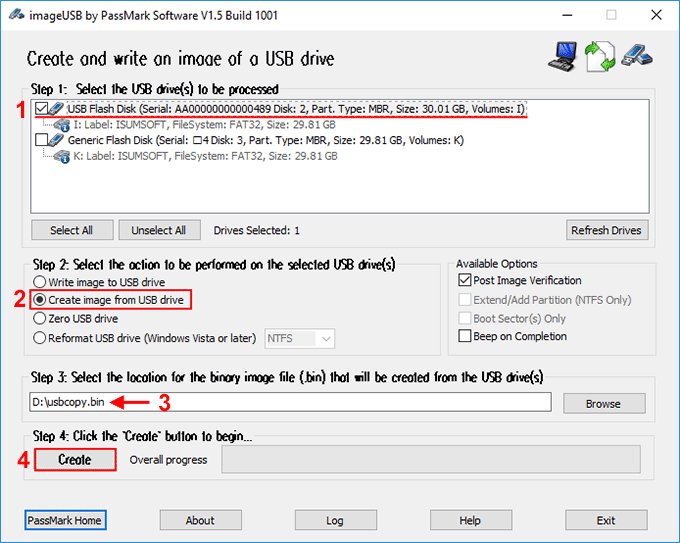Viewport: 680px width, 543px height.
Task: Click the USB flash drive icon at top right
Action: pos(637,56)
